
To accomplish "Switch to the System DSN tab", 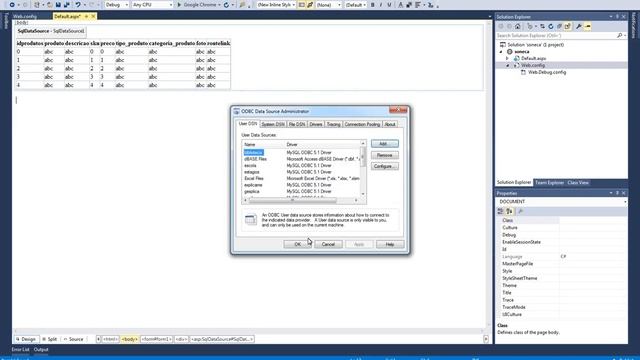I will coord(273,124).
